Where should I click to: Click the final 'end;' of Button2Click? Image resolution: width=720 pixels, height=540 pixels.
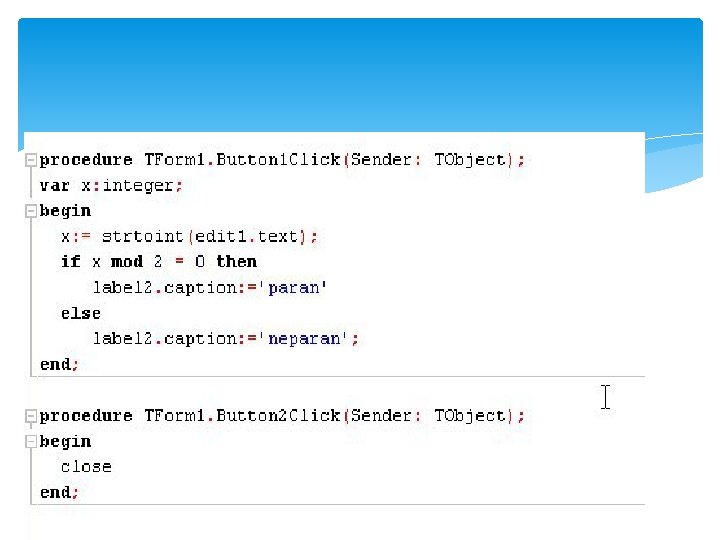coord(59,493)
